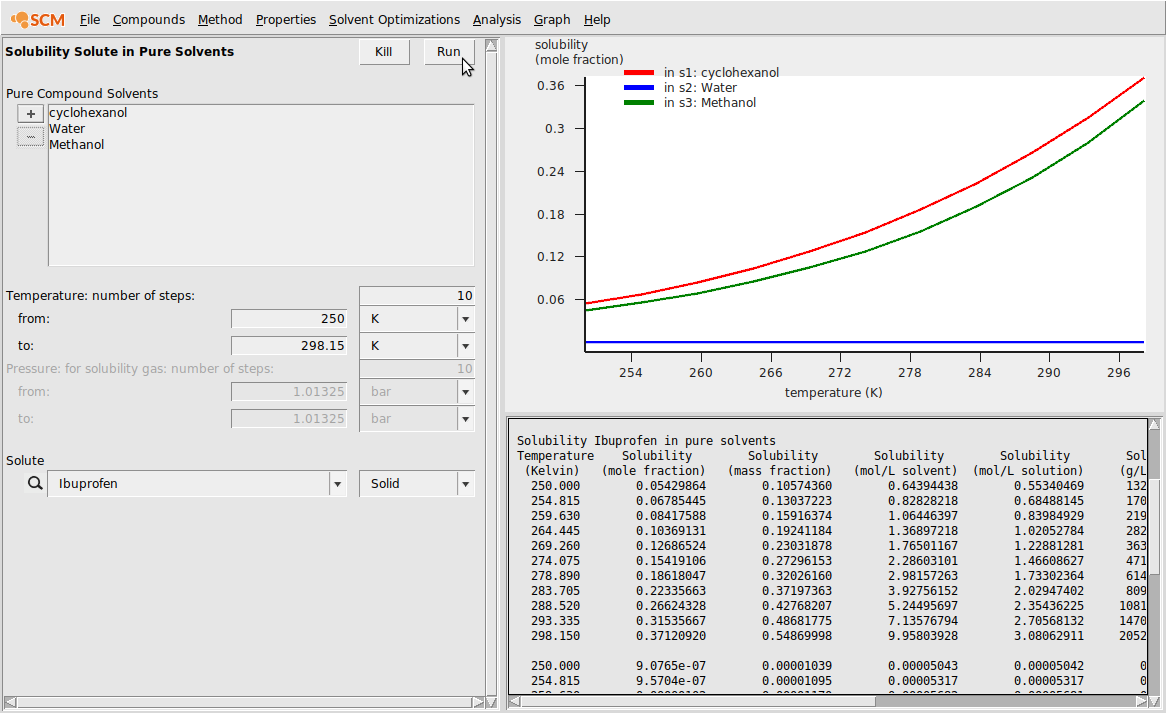Click the Kill button
1166x713 pixels.
click(384, 52)
